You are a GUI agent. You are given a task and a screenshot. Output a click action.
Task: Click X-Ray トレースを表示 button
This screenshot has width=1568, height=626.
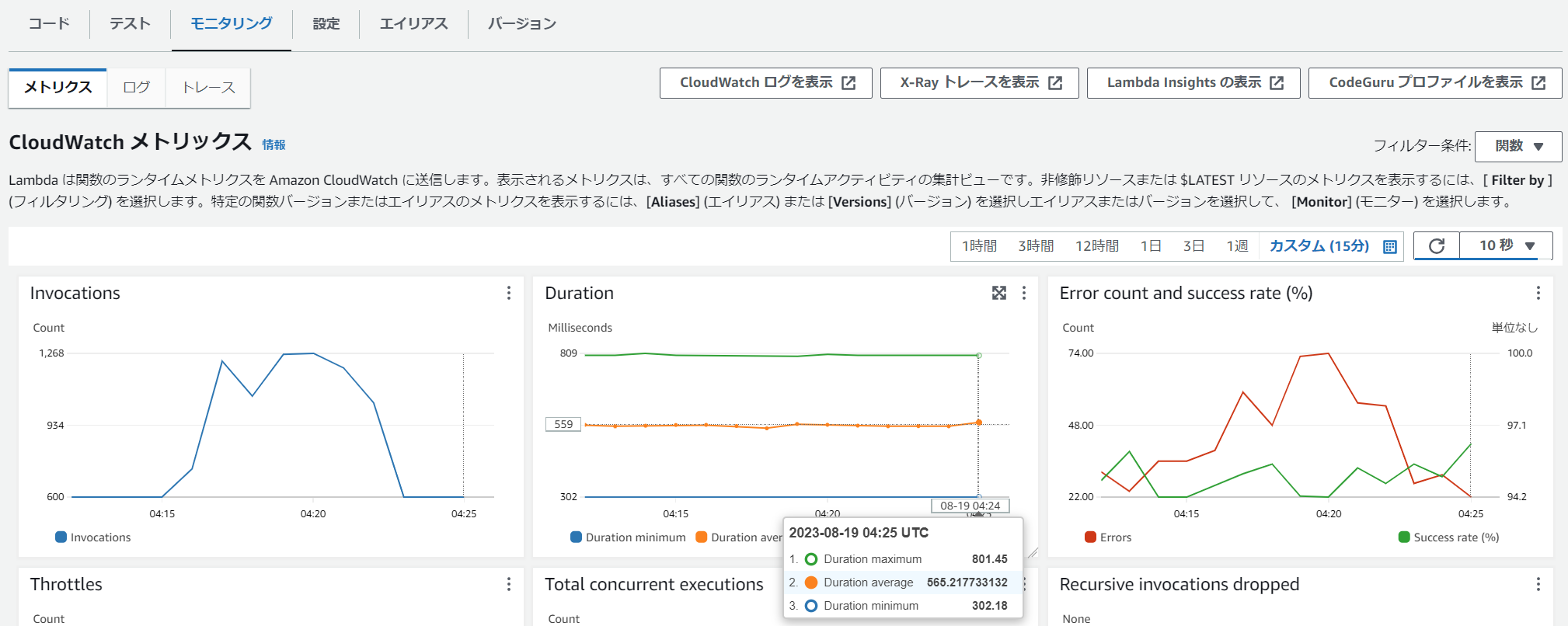pos(979,83)
